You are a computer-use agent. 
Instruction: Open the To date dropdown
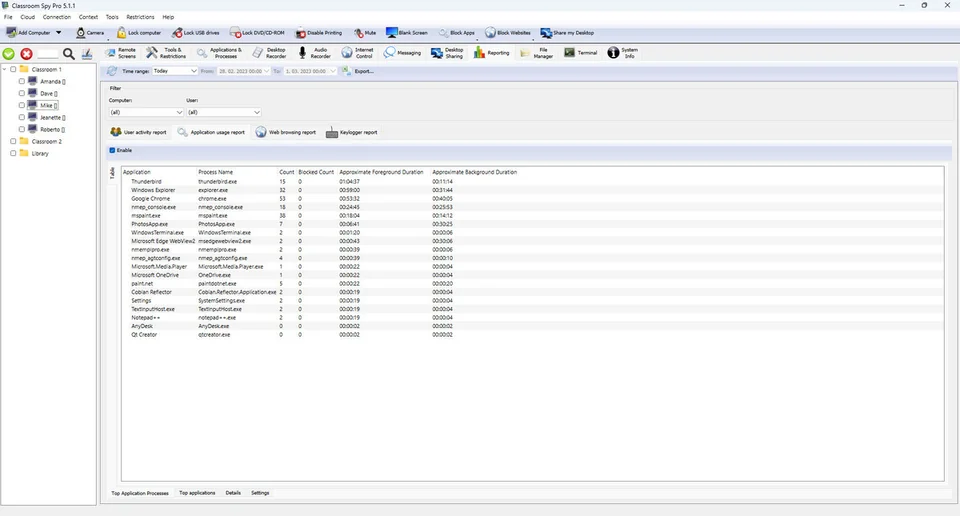pyautogui.click(x=333, y=71)
